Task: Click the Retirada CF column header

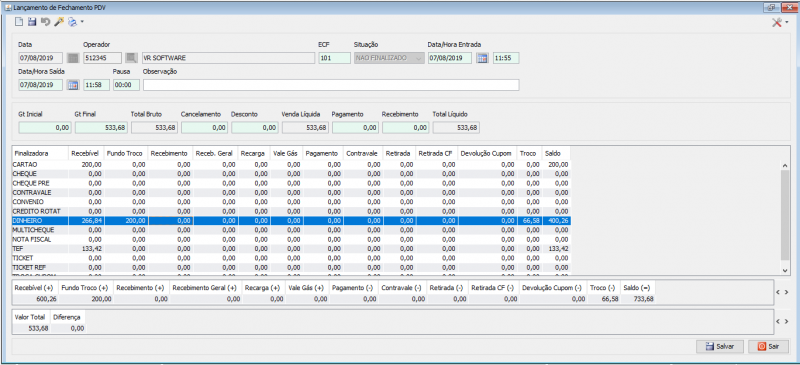Action: [436, 153]
